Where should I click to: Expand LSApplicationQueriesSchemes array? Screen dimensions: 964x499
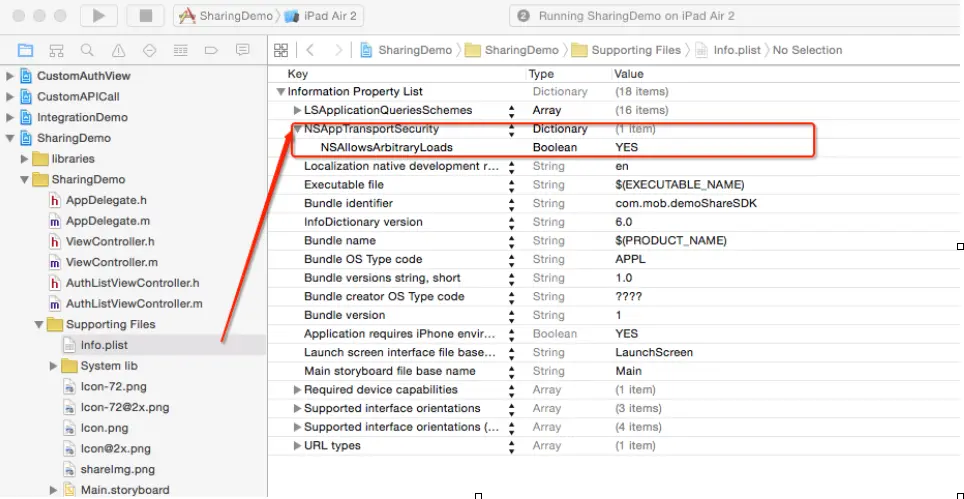298,111
